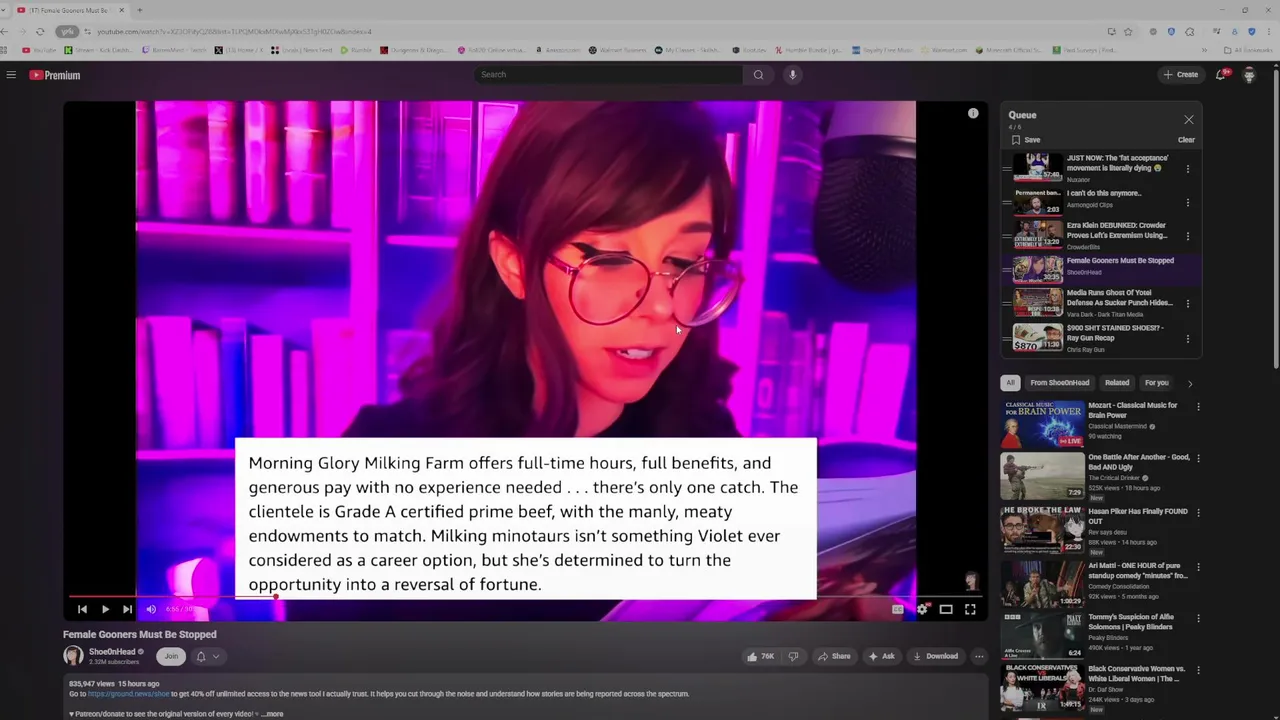This screenshot has width=1280, height=720.
Task: Join the ShoeOnHead channel membership
Action: point(171,657)
